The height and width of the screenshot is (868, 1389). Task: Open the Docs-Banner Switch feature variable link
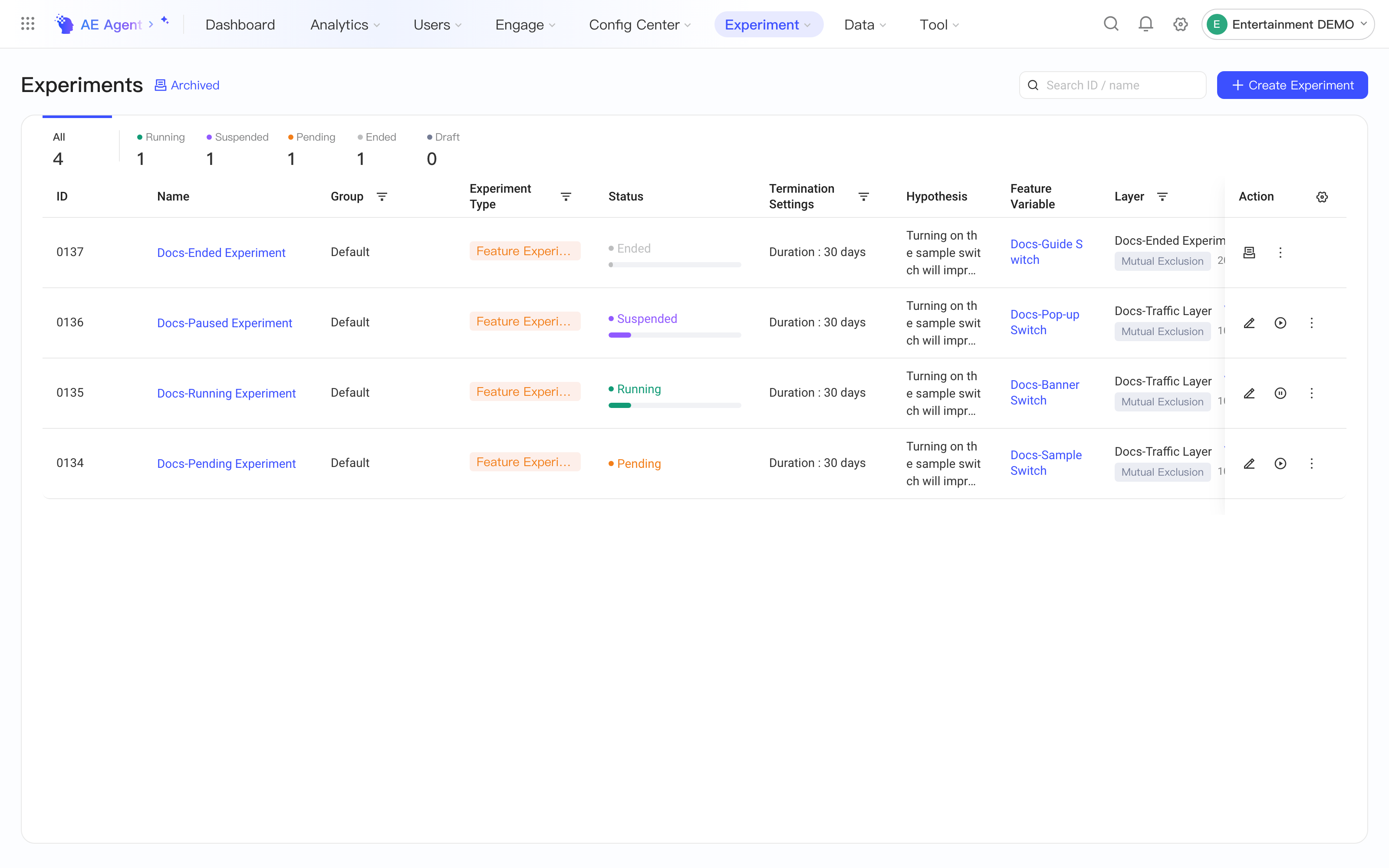tap(1045, 393)
